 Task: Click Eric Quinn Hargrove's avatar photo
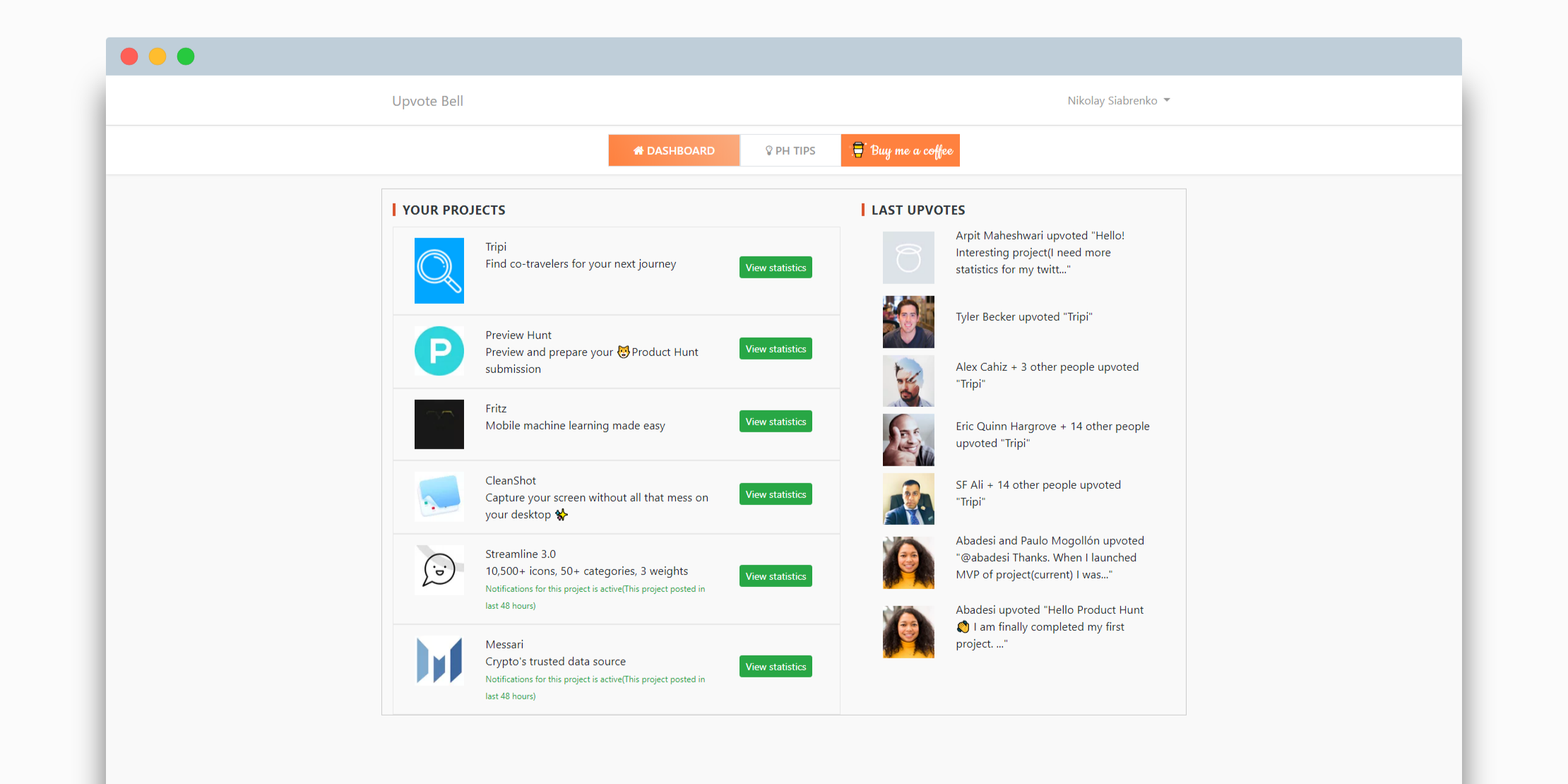[908, 440]
